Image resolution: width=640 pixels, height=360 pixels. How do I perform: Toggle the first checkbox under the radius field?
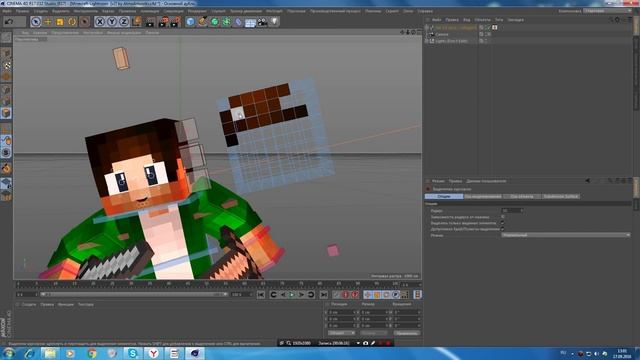tap(503, 217)
